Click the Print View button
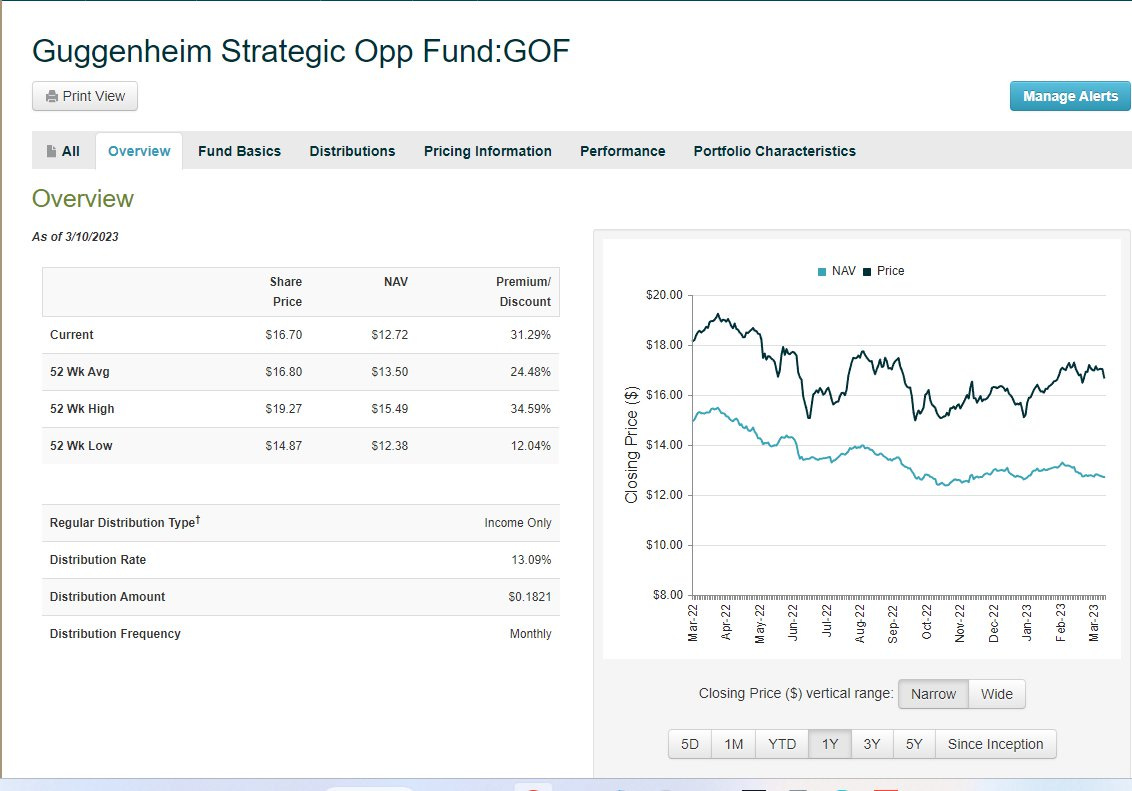The height and width of the screenshot is (791, 1132). pyautogui.click(x=84, y=96)
